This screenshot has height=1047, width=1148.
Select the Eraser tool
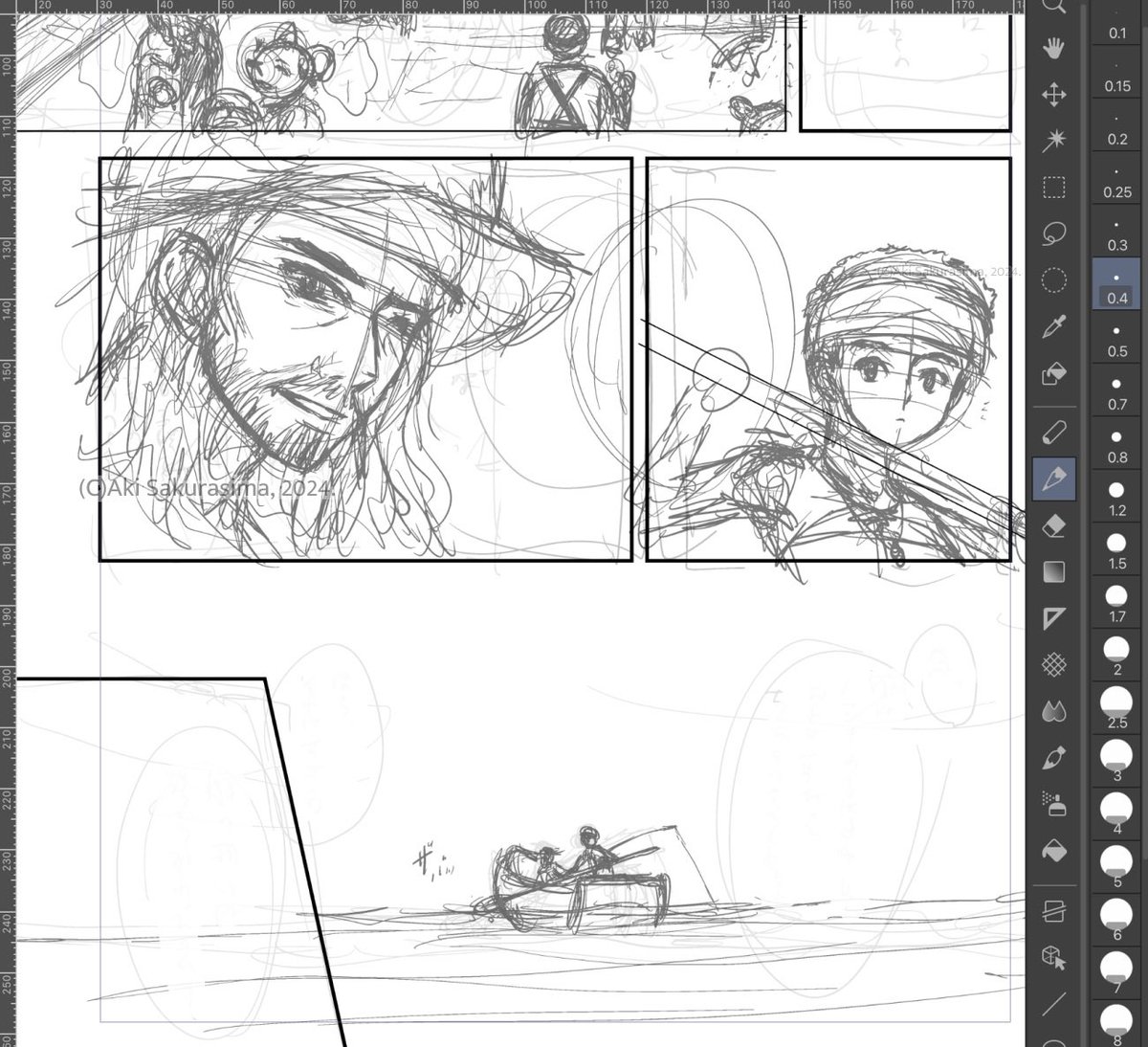[1053, 526]
